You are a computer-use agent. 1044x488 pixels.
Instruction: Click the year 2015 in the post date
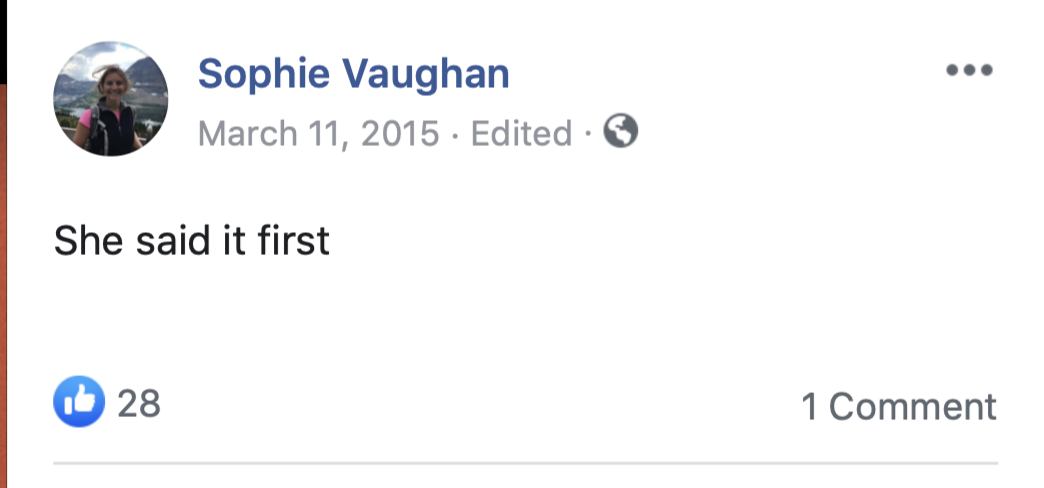(399, 133)
